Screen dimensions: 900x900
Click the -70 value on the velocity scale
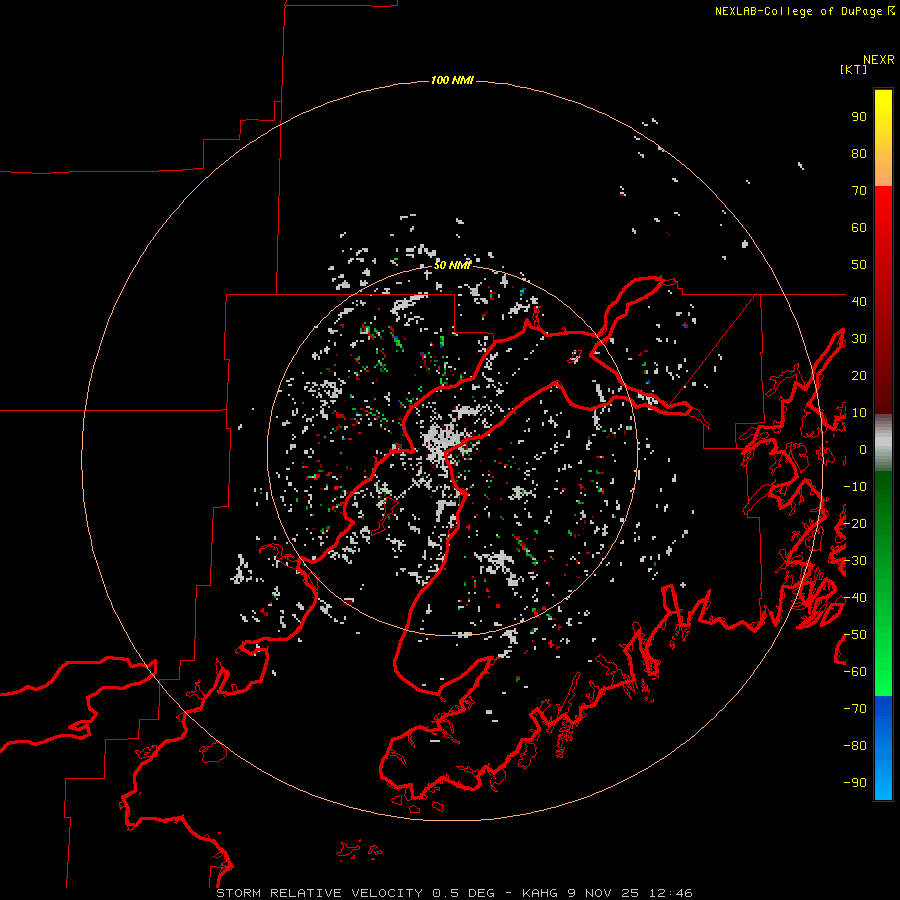tap(855, 709)
